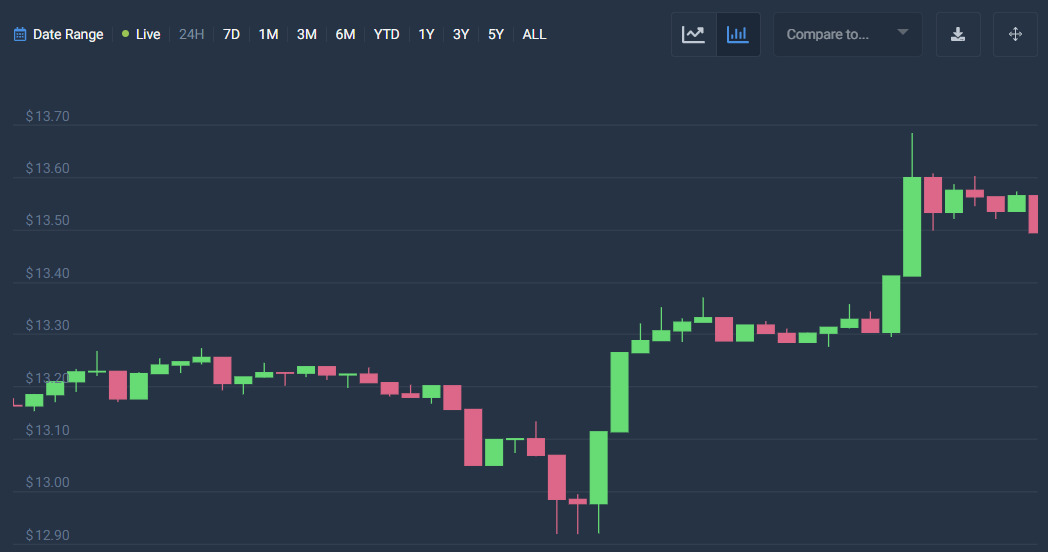Select the 7D time range

coord(231,34)
